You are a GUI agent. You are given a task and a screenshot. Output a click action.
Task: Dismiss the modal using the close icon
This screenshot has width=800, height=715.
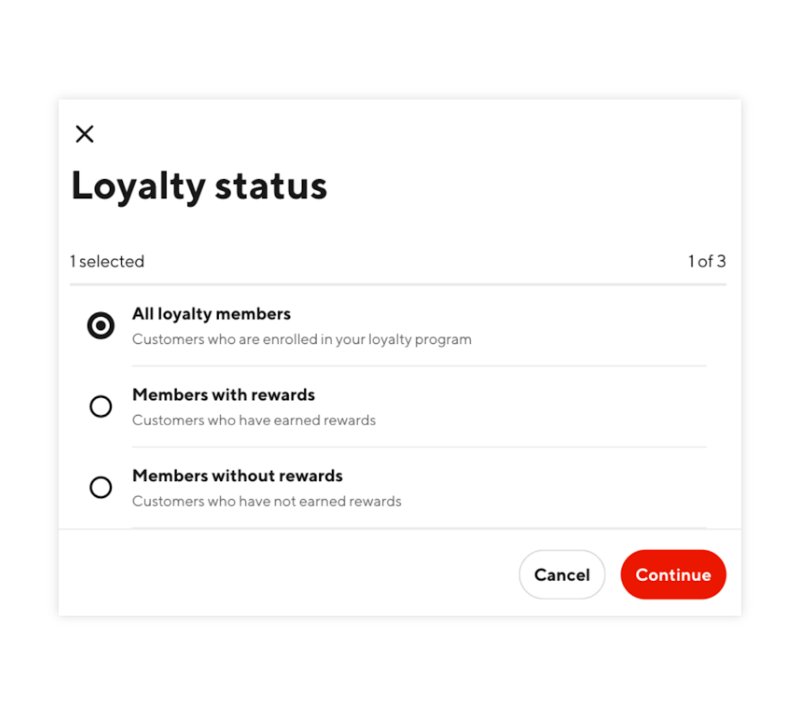[x=85, y=134]
